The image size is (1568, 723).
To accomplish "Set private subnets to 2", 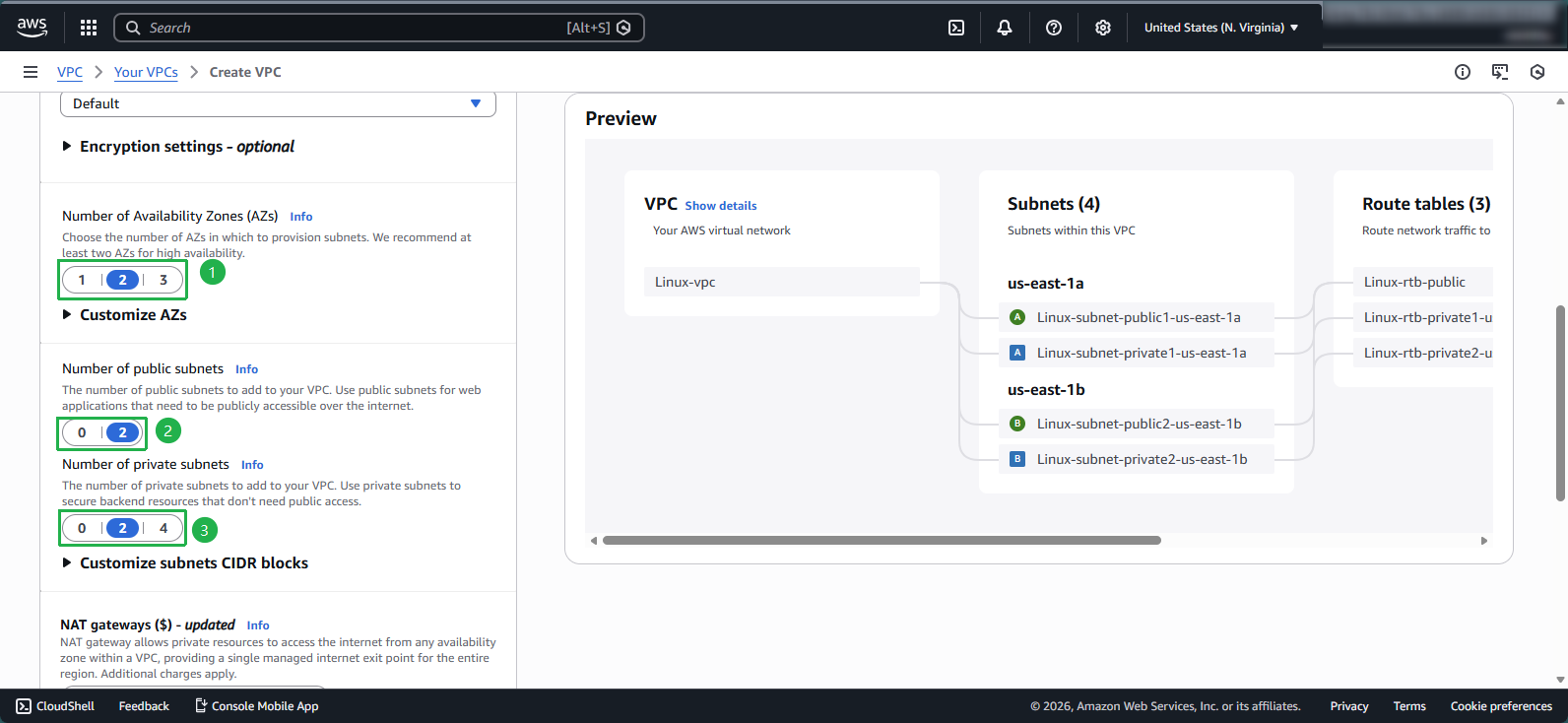I will click(122, 528).
